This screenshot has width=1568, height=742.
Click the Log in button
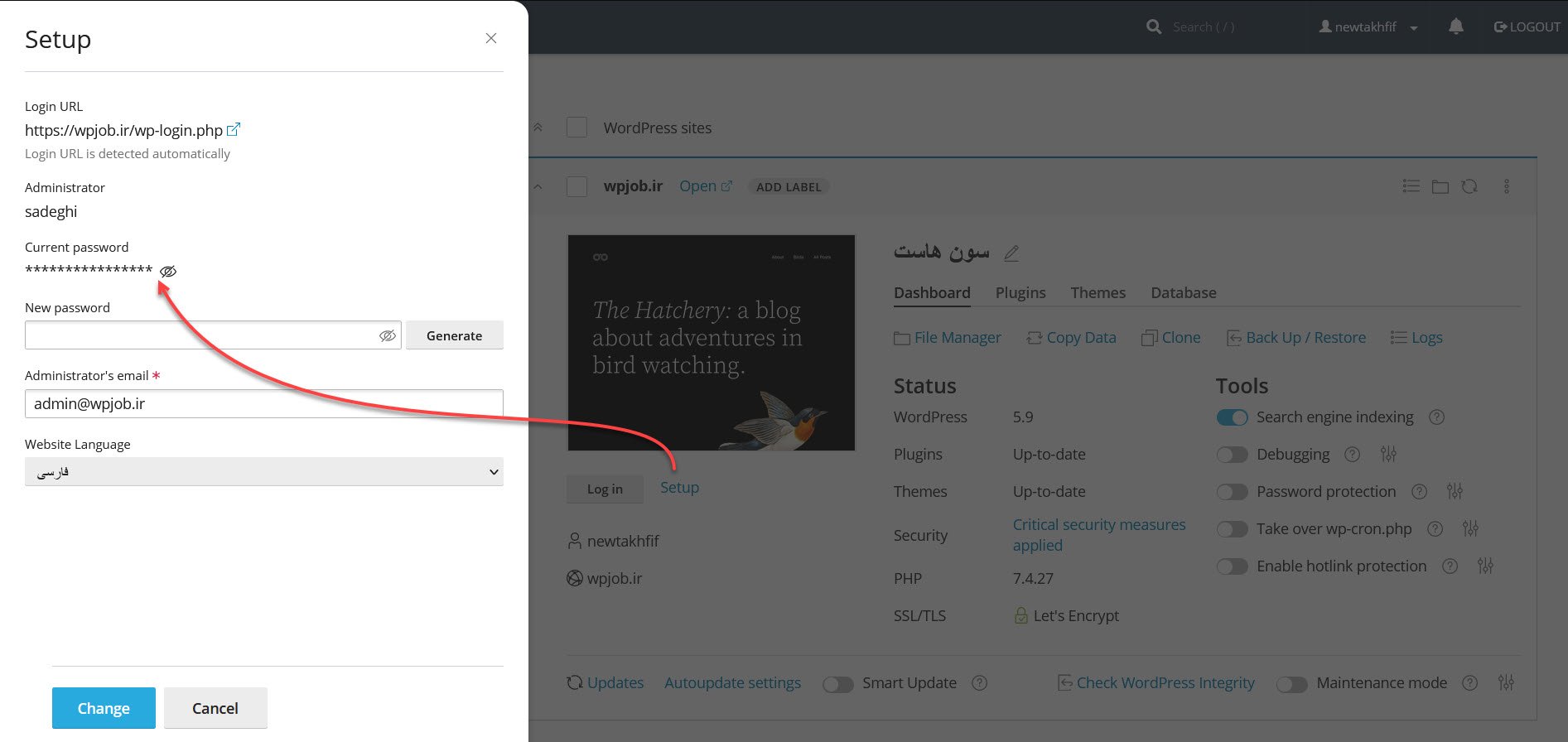click(605, 489)
